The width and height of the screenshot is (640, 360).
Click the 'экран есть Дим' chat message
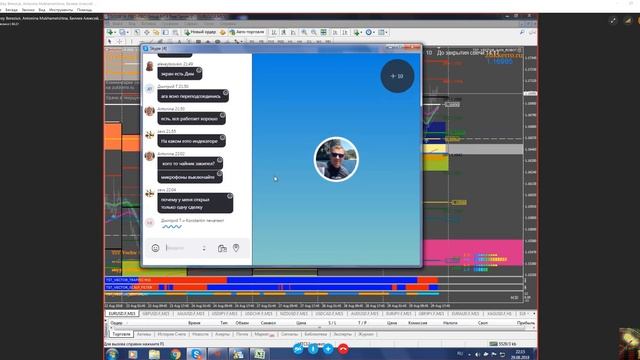point(180,73)
